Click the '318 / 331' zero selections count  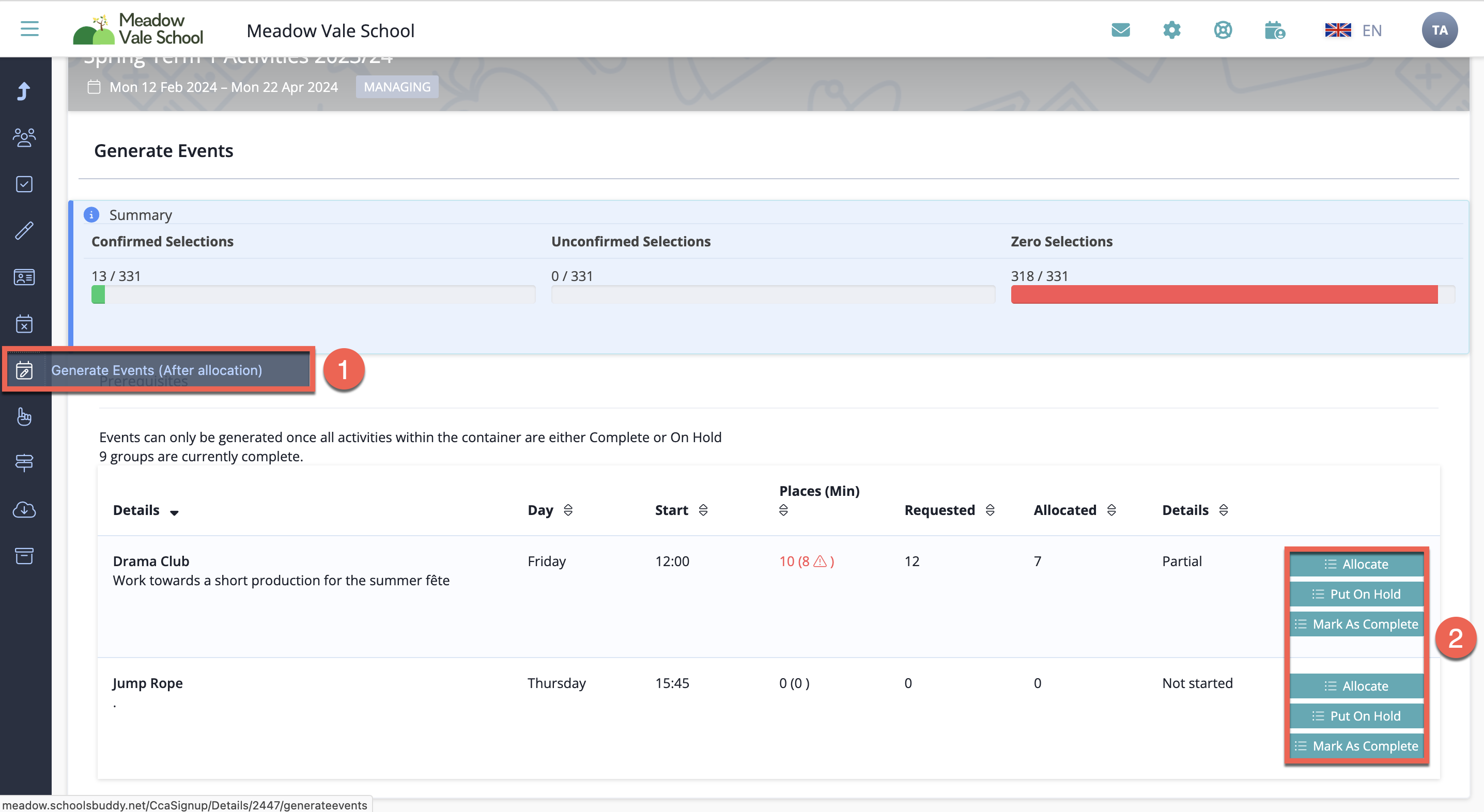pyautogui.click(x=1039, y=276)
